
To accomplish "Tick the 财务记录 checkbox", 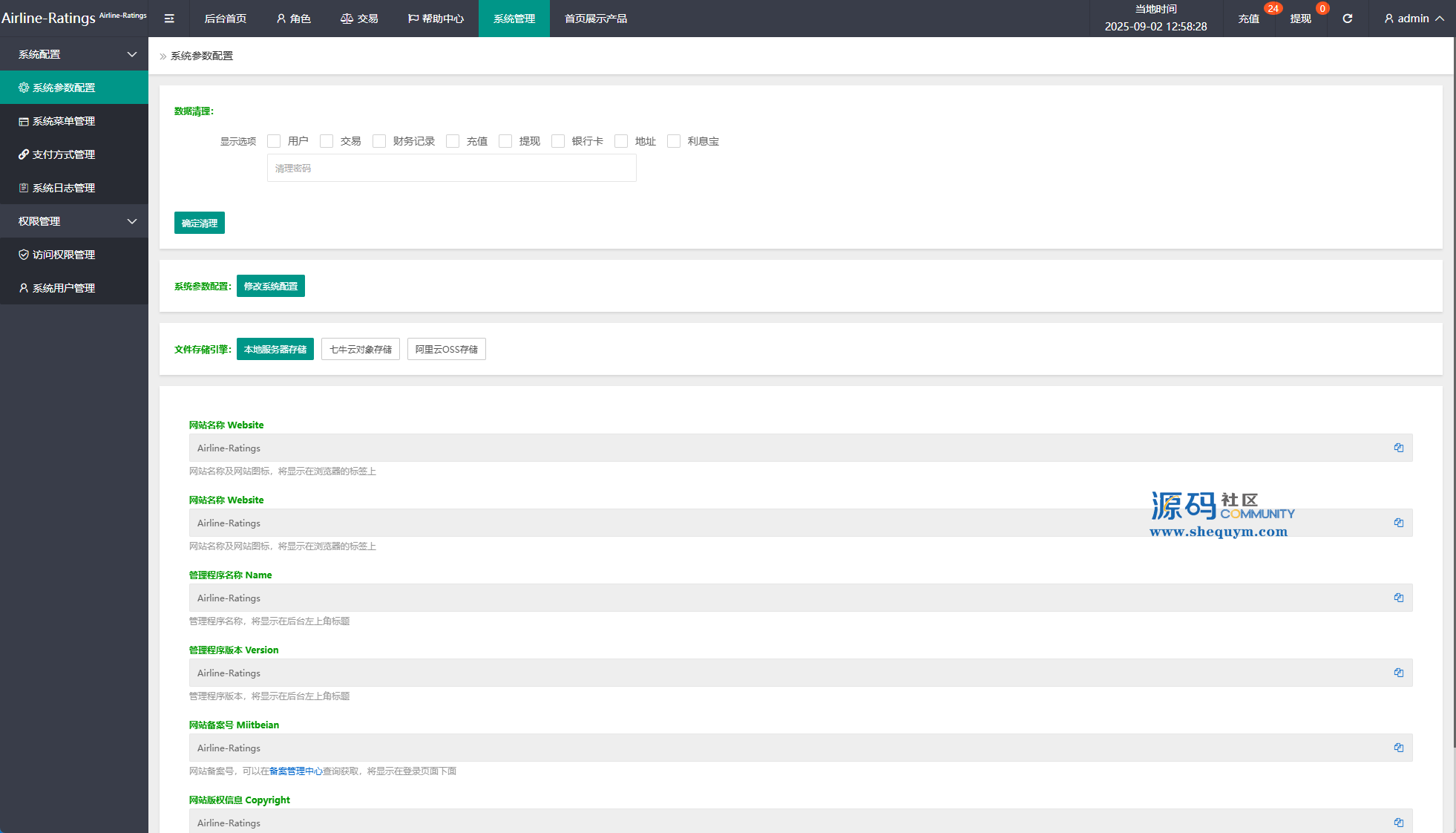I will click(x=379, y=141).
